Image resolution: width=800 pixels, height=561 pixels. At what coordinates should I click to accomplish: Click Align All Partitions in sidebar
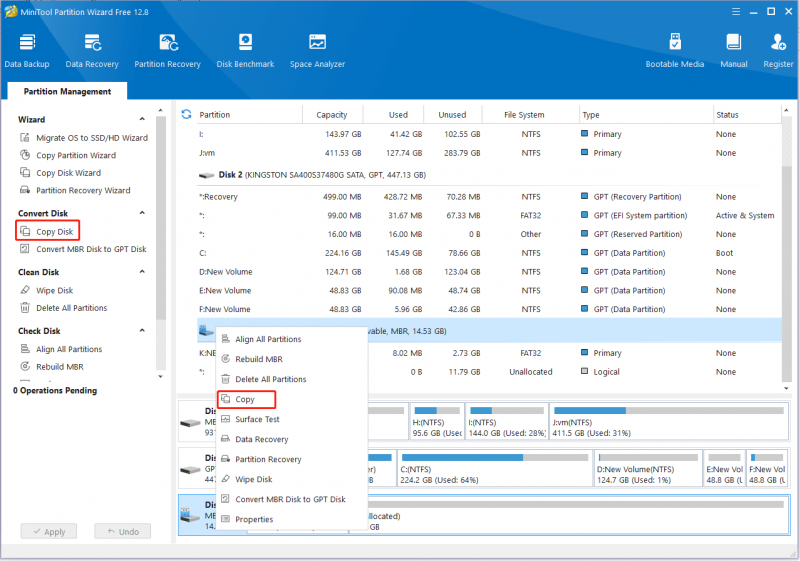coord(61,349)
